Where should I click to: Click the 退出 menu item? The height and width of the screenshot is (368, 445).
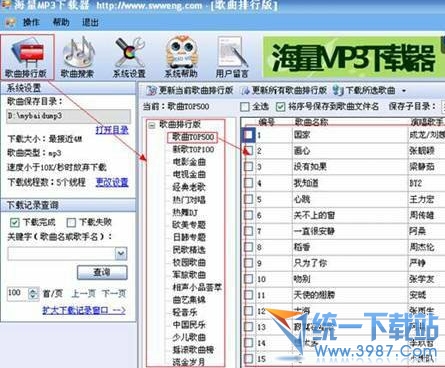tap(90, 22)
